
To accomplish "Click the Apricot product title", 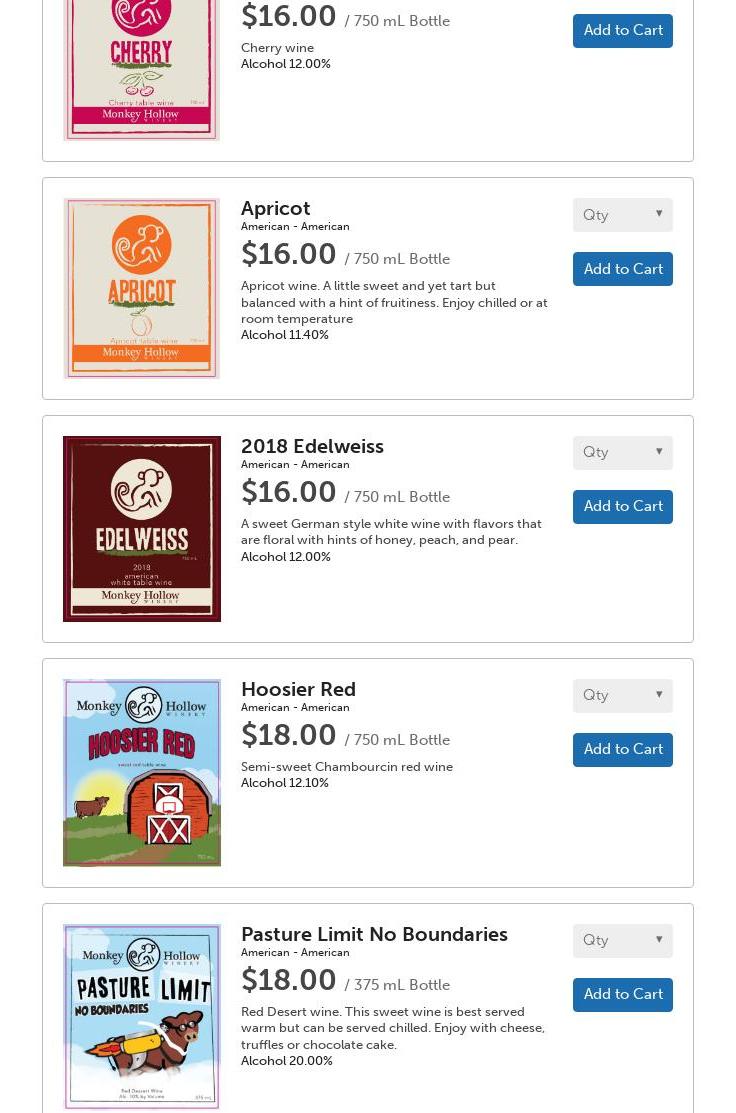I will pos(275,208).
